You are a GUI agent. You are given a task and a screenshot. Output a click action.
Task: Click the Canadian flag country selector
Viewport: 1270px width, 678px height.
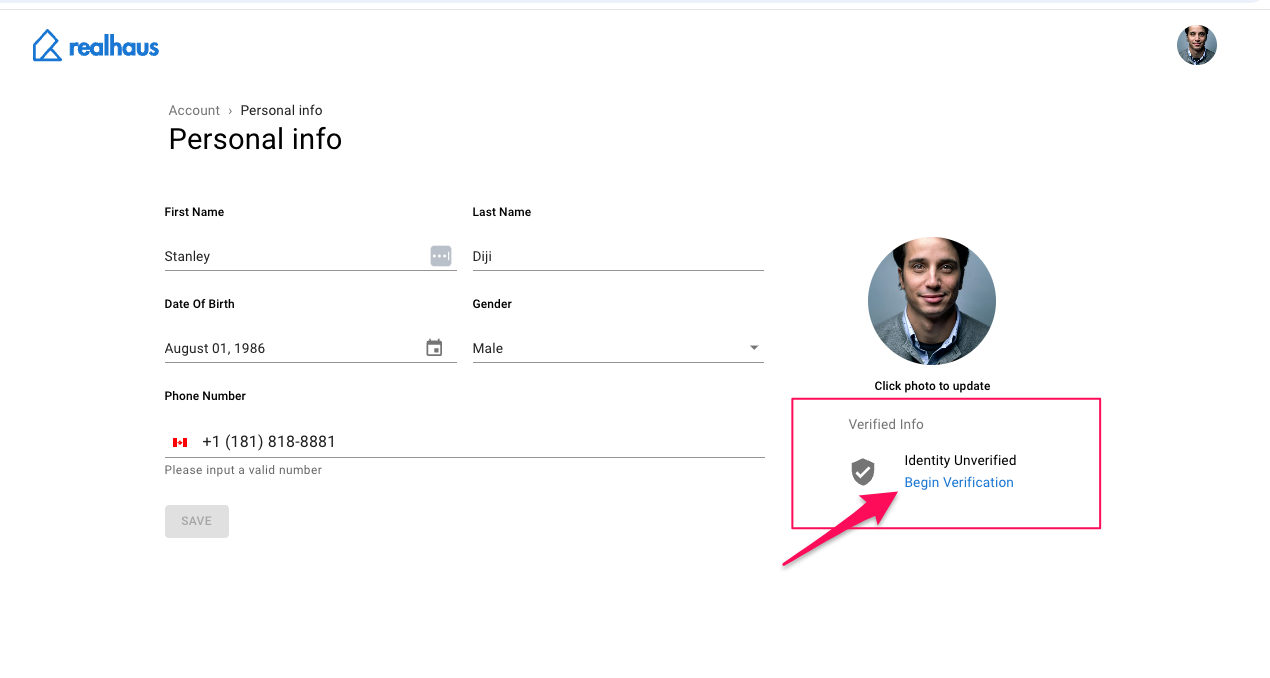180,442
